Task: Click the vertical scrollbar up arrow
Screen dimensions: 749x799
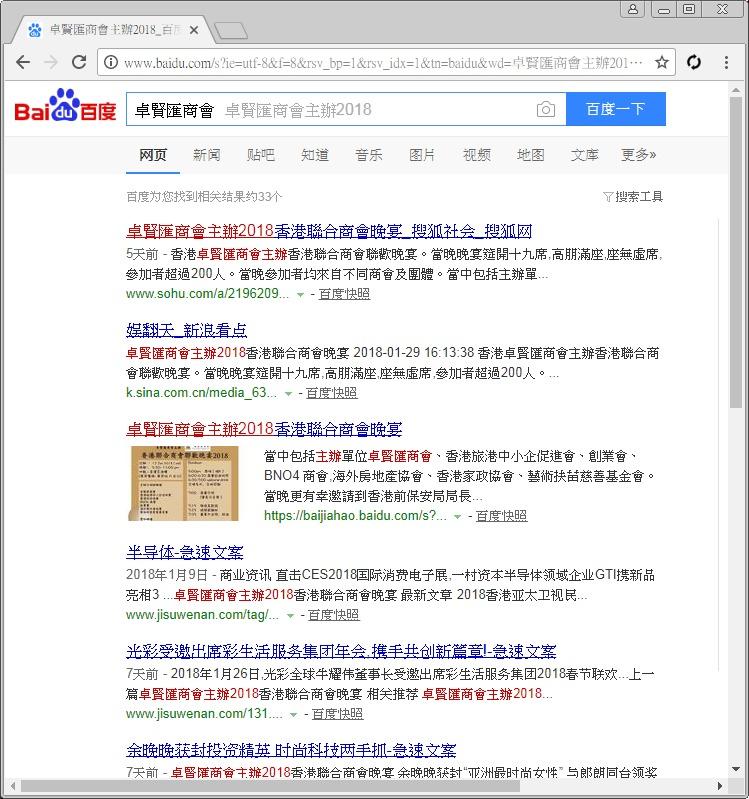Action: coord(735,91)
